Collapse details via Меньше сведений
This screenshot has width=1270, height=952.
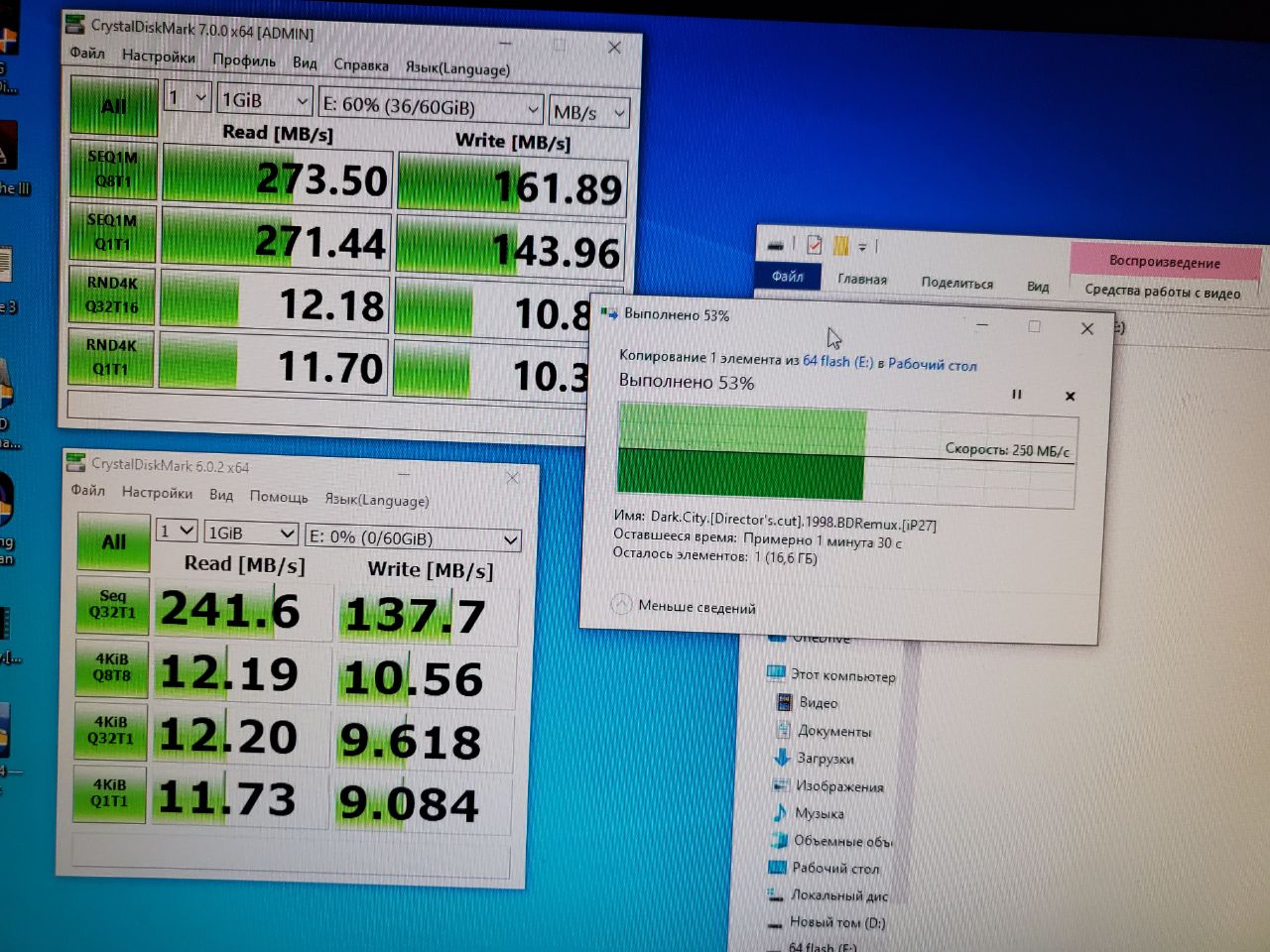pos(684,606)
